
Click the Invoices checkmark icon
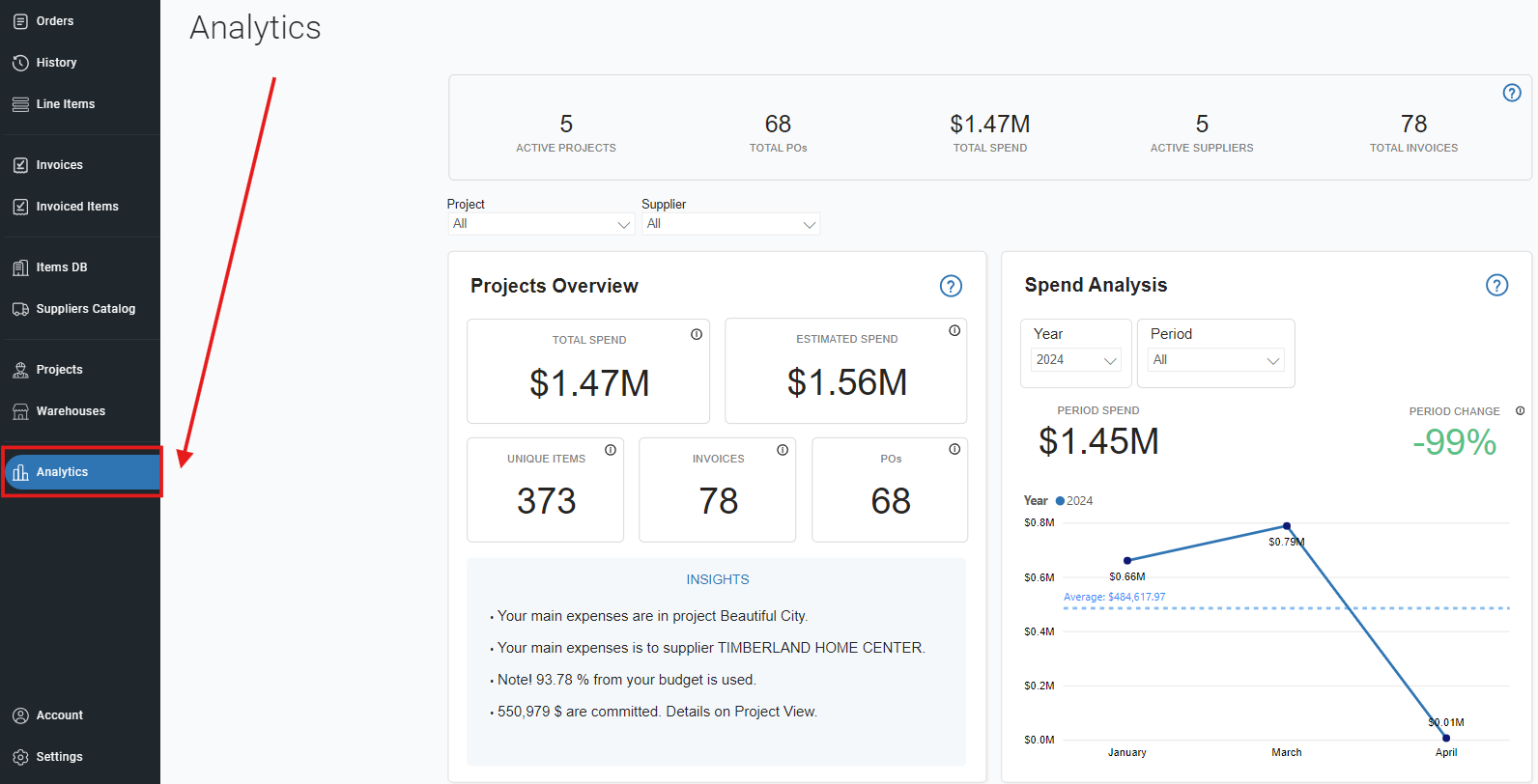click(20, 165)
